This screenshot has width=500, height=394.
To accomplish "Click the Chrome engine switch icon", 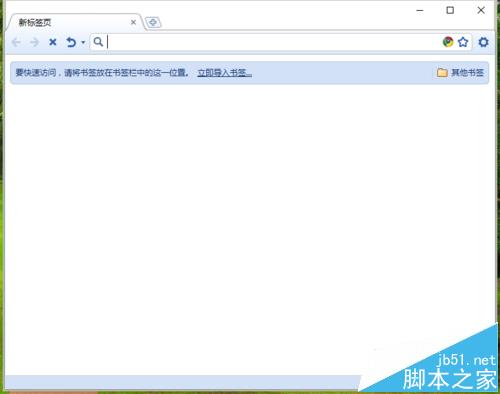I will pos(448,42).
